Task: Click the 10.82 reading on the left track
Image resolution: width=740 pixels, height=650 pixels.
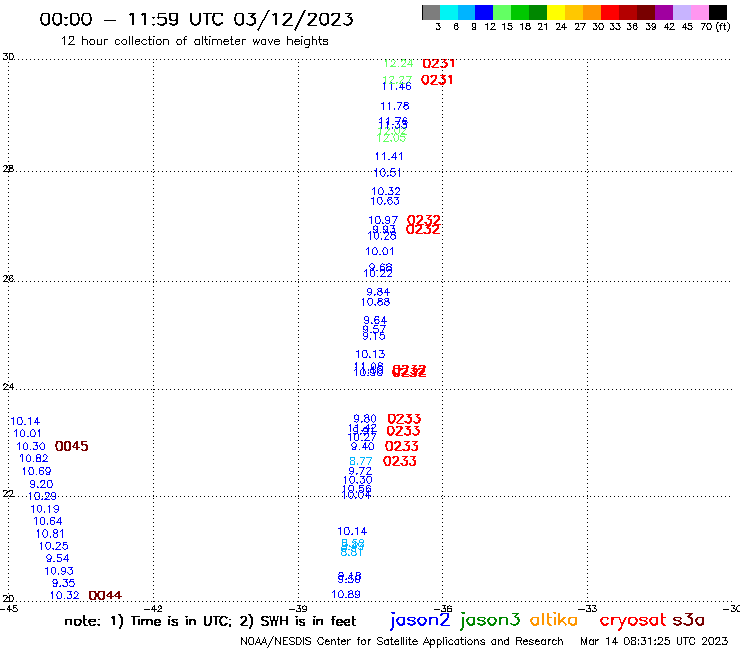Action: (34, 458)
